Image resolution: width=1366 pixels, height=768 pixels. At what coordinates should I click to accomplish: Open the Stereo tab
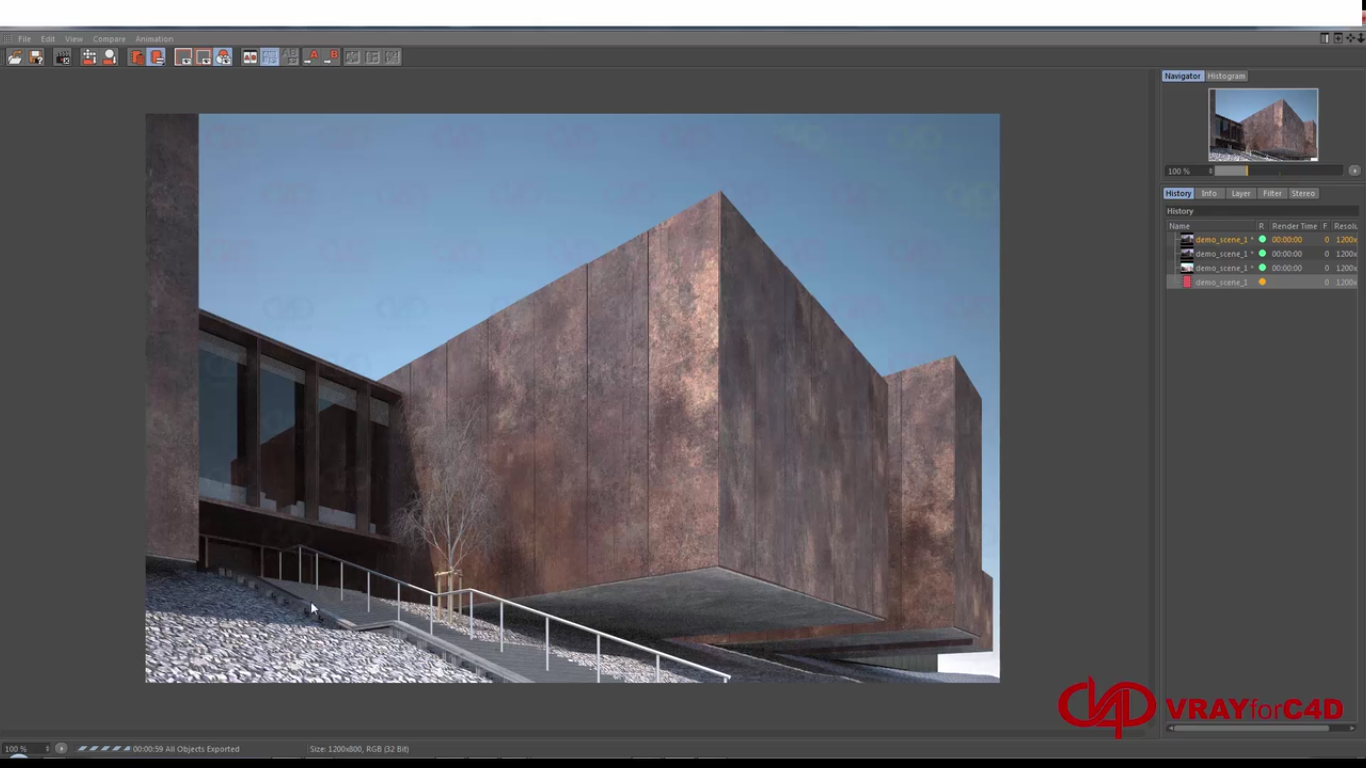pos(1303,193)
